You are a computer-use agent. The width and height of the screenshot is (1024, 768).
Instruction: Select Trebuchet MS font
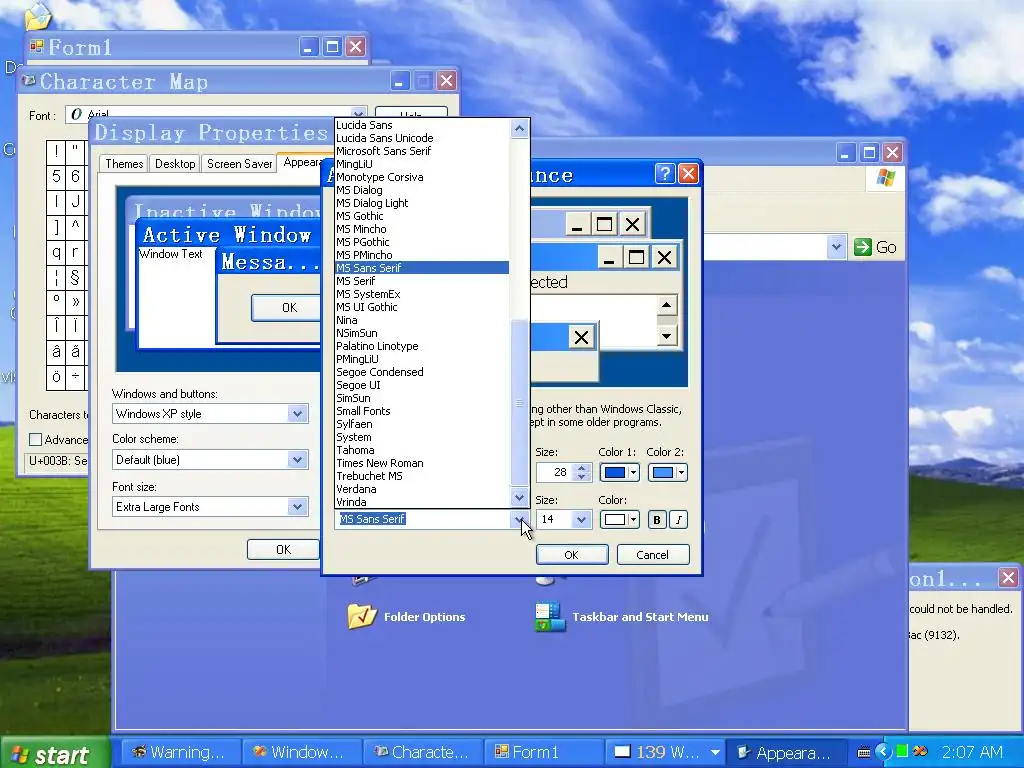tap(422, 476)
